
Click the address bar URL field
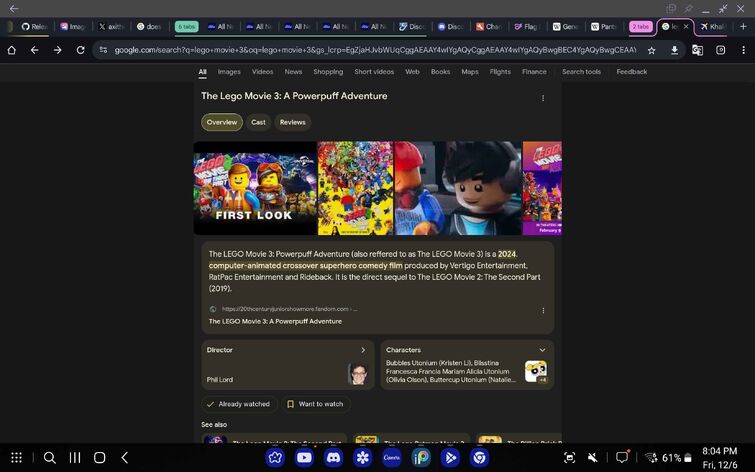click(375, 50)
